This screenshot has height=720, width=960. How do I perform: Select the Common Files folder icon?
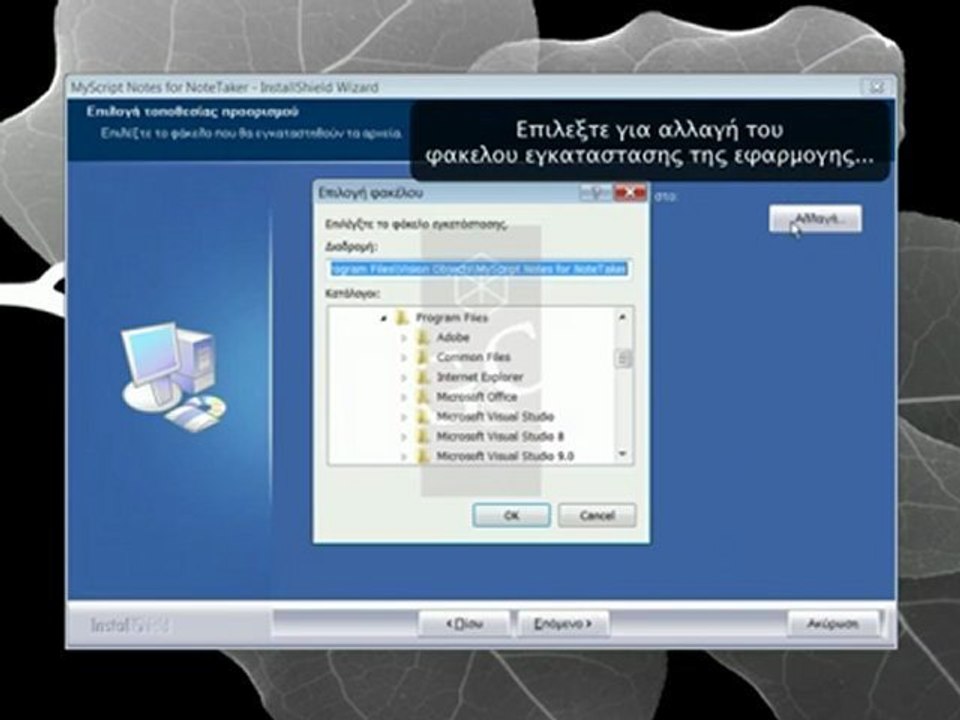pos(422,356)
